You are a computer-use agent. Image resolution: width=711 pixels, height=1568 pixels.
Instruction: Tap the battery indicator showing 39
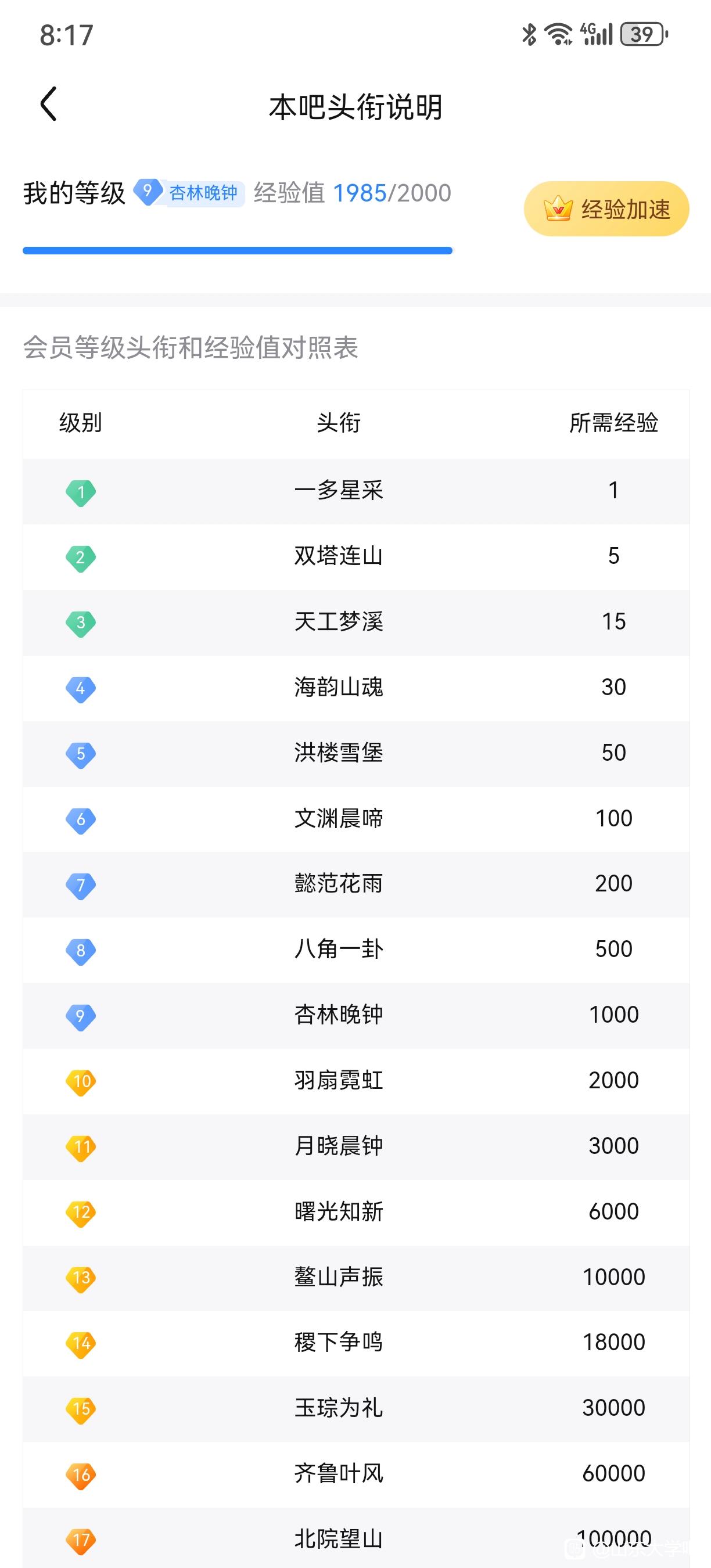coord(644,35)
